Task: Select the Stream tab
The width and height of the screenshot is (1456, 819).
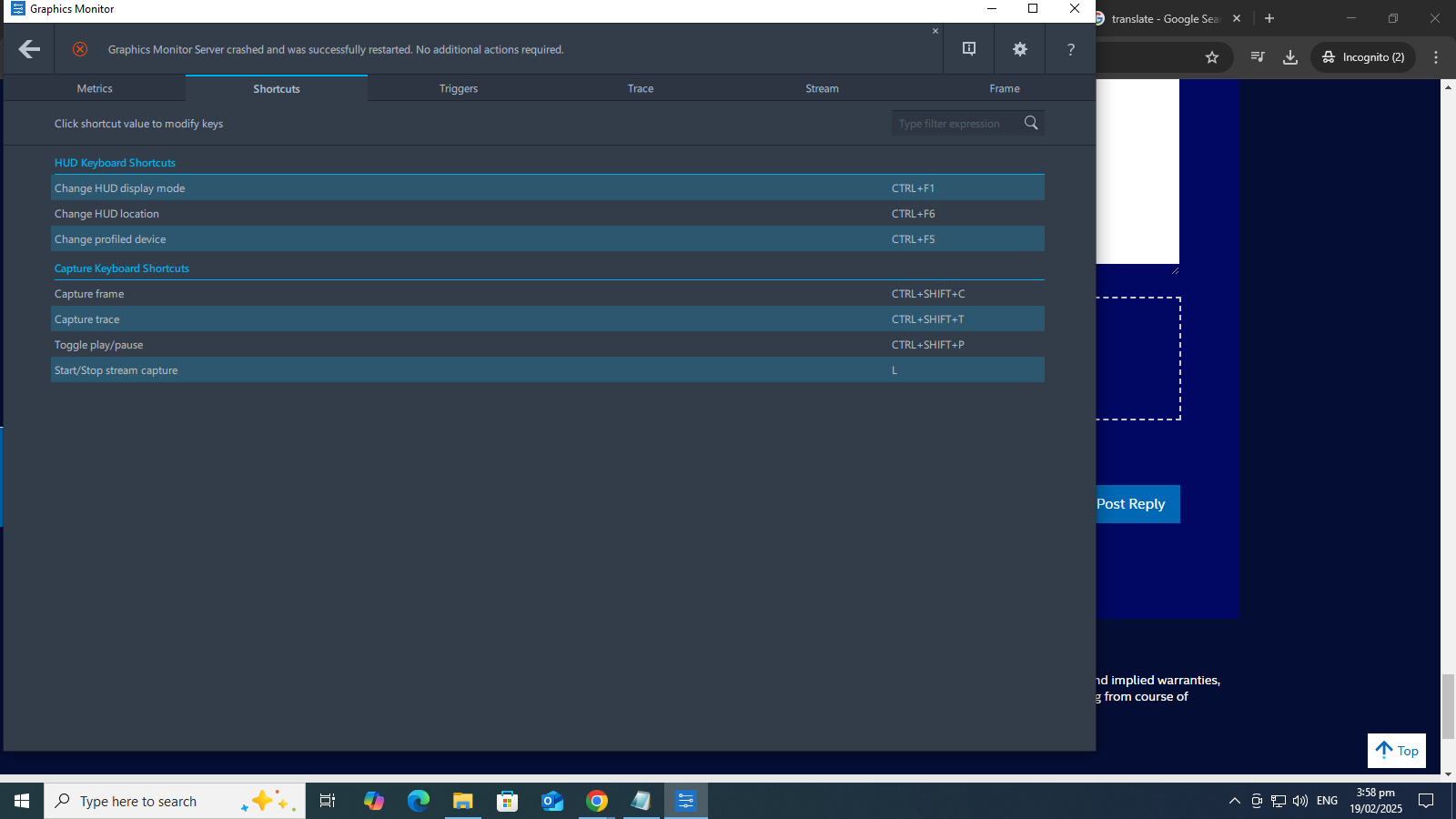Action: [x=822, y=88]
